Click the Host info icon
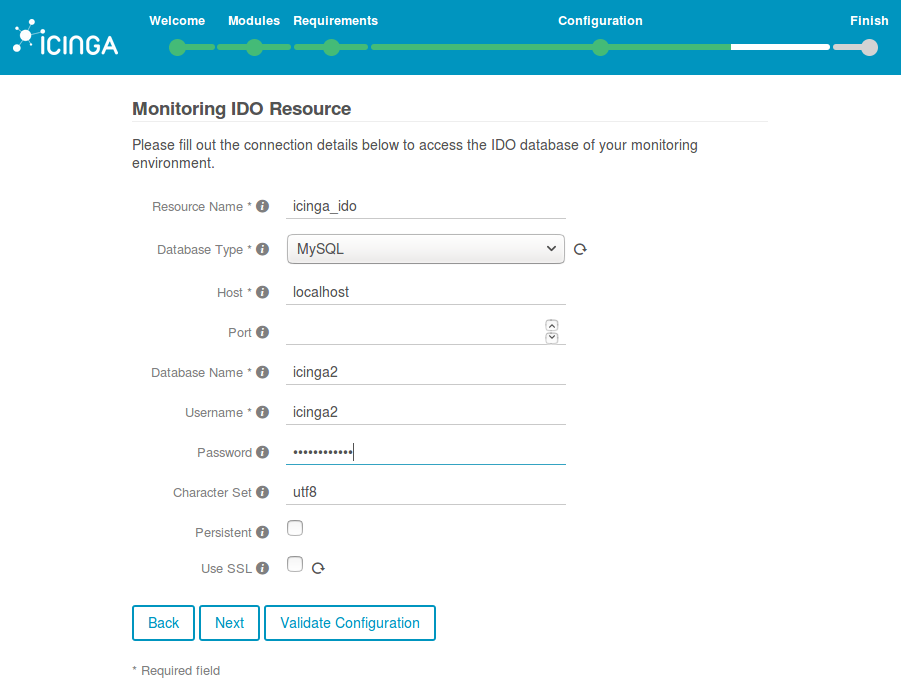 [263, 292]
